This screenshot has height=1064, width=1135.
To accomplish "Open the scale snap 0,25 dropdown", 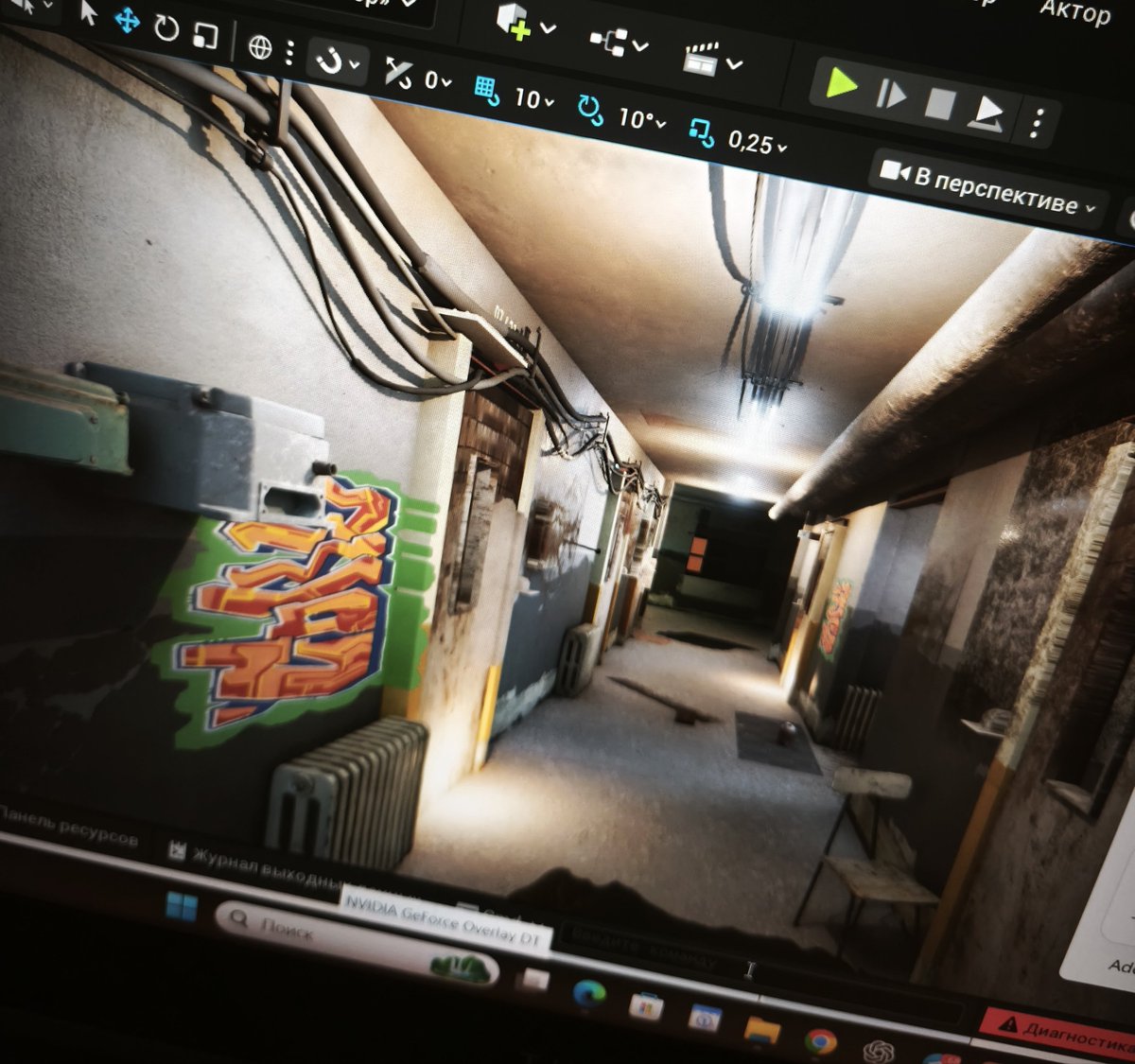I will point(758,143).
